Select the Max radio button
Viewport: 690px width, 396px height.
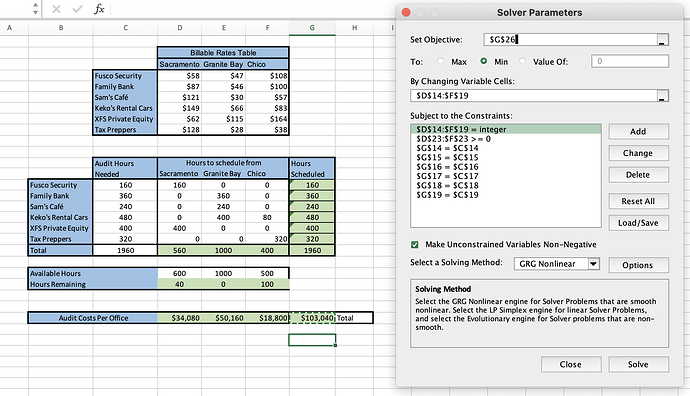point(440,61)
